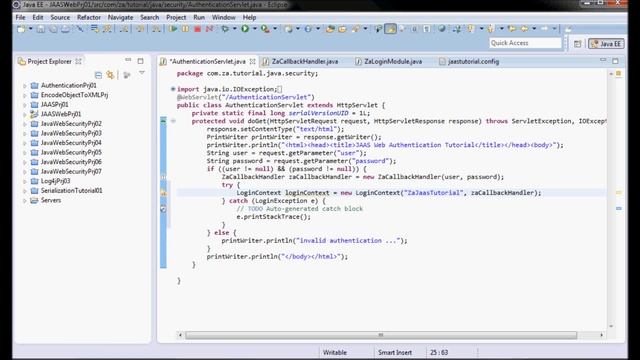Select the JAASPrj01 project
The height and width of the screenshot is (360, 640).
[x=54, y=104]
